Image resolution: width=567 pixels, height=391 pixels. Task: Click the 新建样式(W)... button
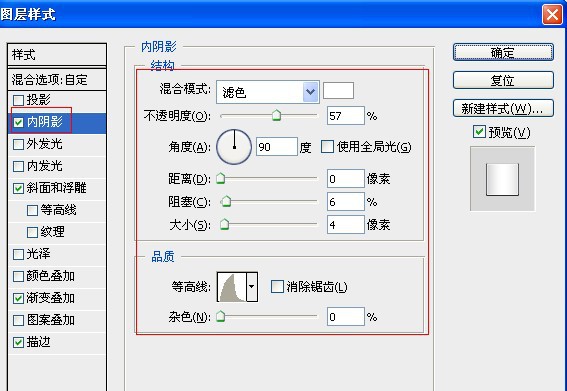(503, 108)
